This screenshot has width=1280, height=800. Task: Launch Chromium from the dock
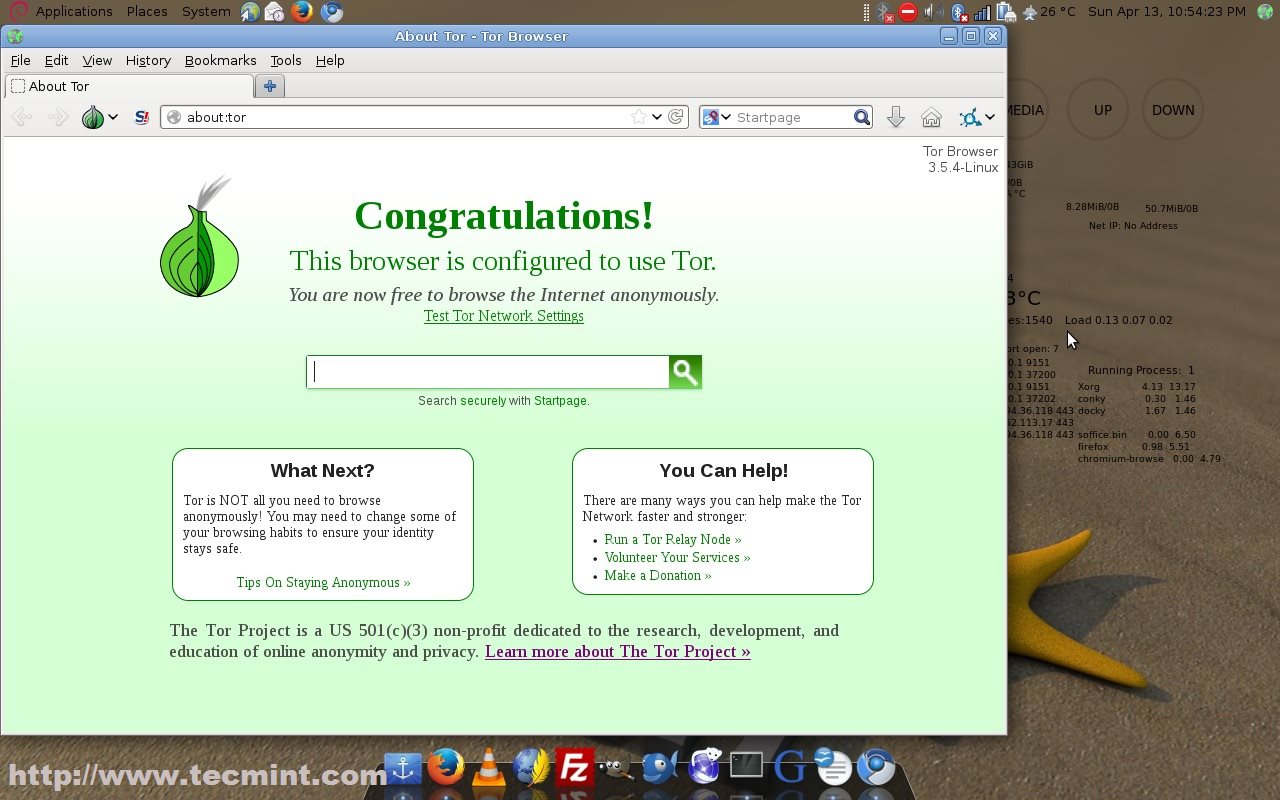(x=877, y=768)
